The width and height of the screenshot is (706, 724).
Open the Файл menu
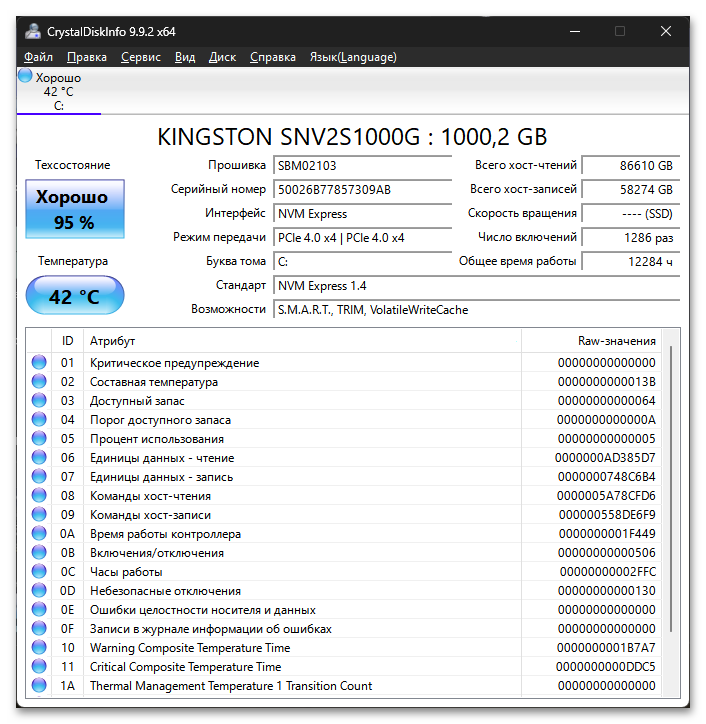point(38,57)
